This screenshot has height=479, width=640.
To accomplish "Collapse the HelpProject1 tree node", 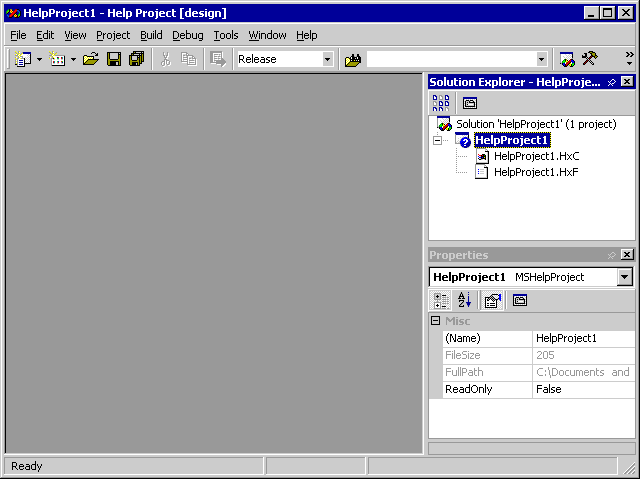I will 437,141.
